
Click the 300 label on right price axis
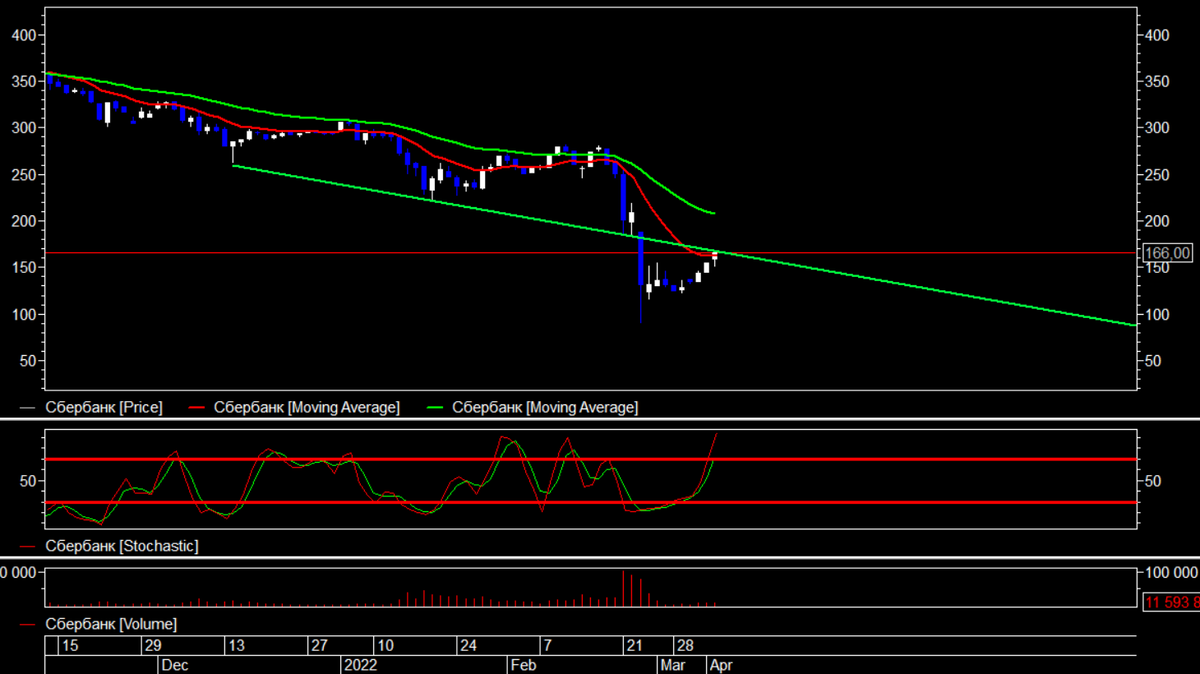1158,128
